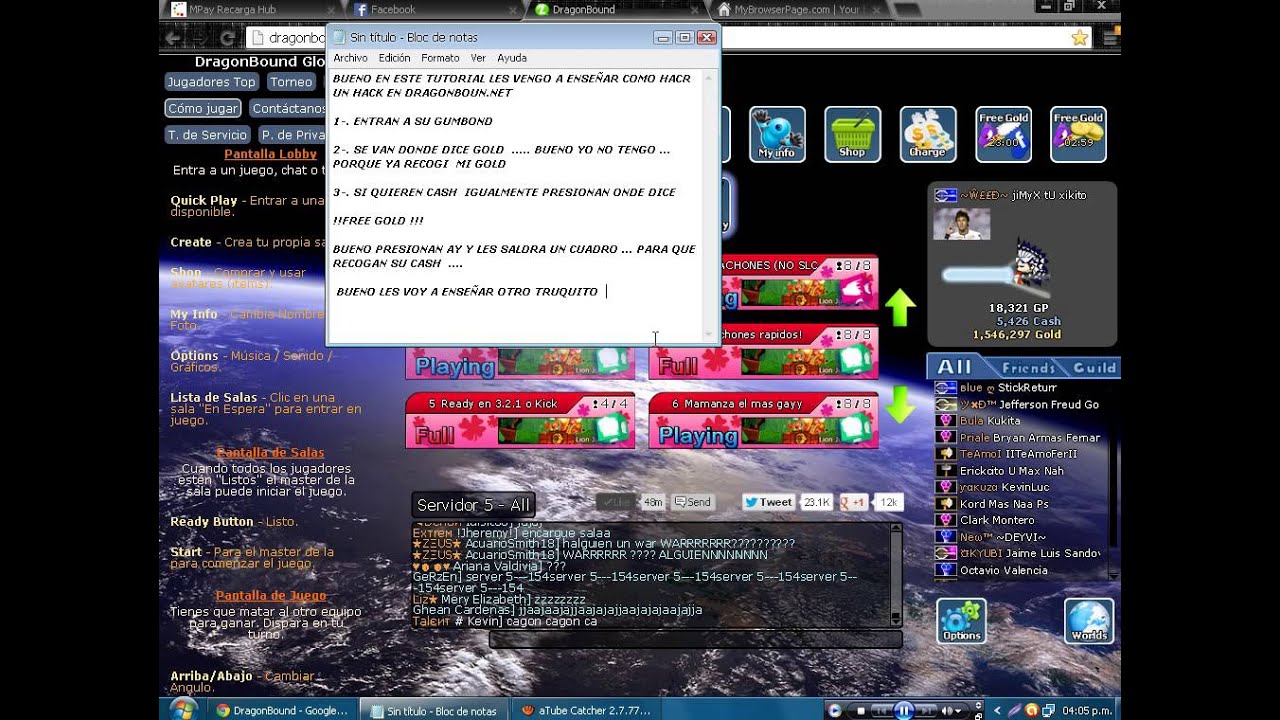This screenshot has height=720, width=1280.
Task: Click the chat message input field
Action: (695, 639)
